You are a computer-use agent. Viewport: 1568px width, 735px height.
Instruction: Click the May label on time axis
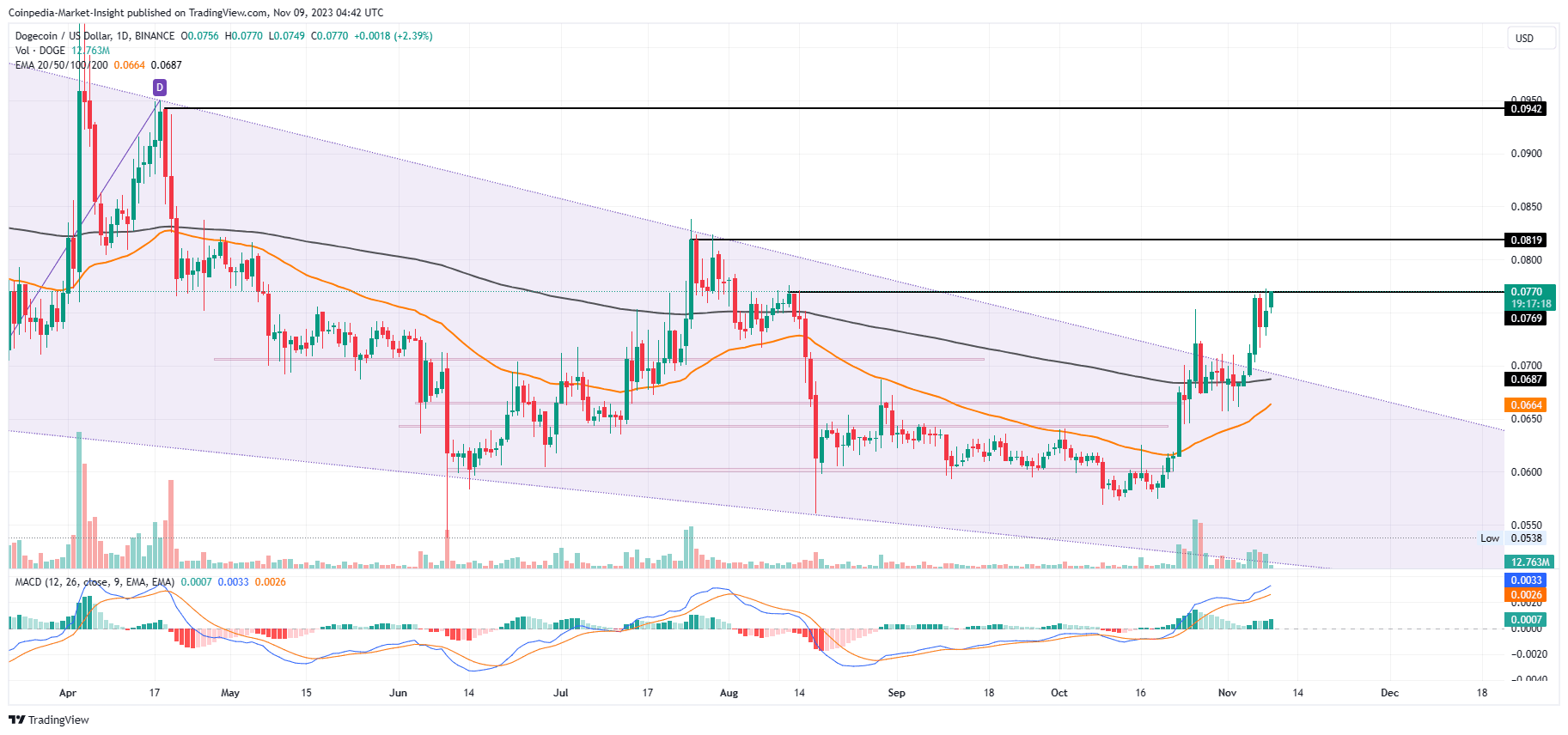tap(230, 693)
